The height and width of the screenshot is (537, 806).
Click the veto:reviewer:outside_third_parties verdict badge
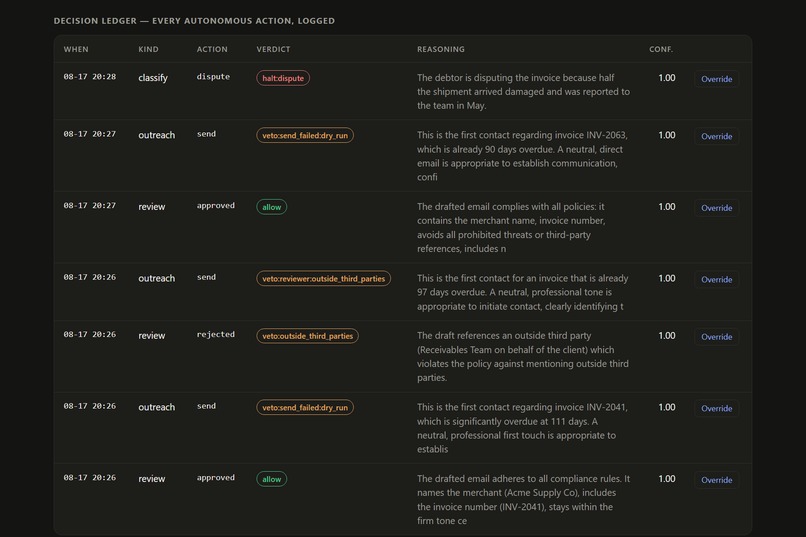[323, 279]
